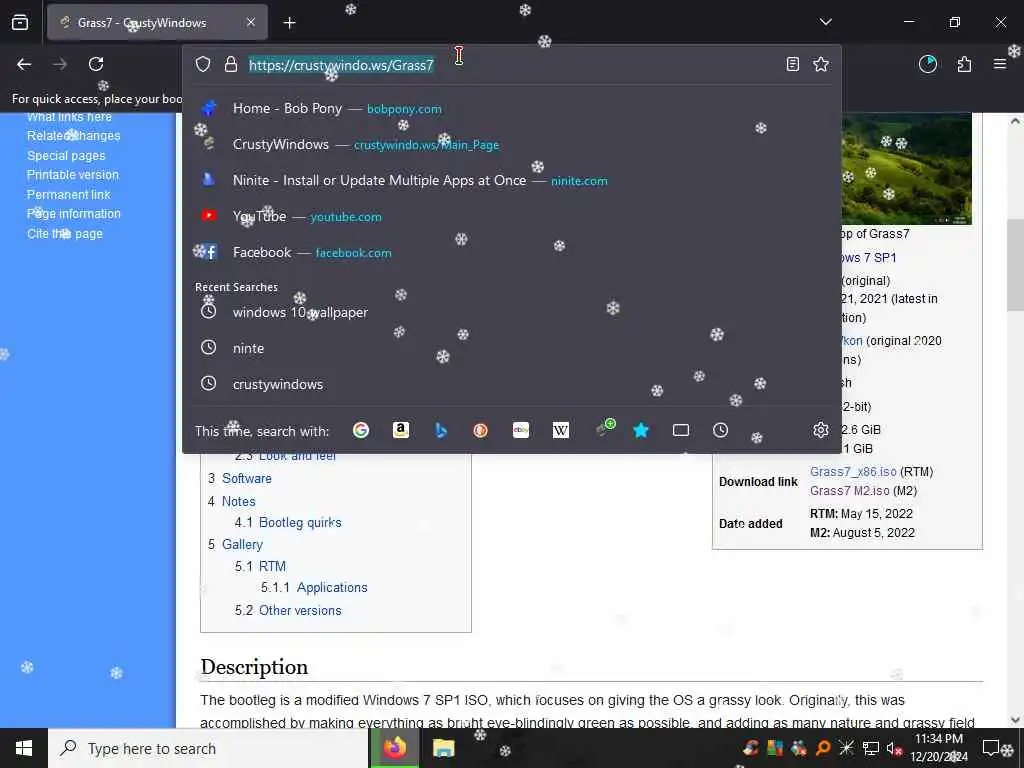Open the YouTube suggestion
This screenshot has height=768, width=1024.
click(511, 216)
